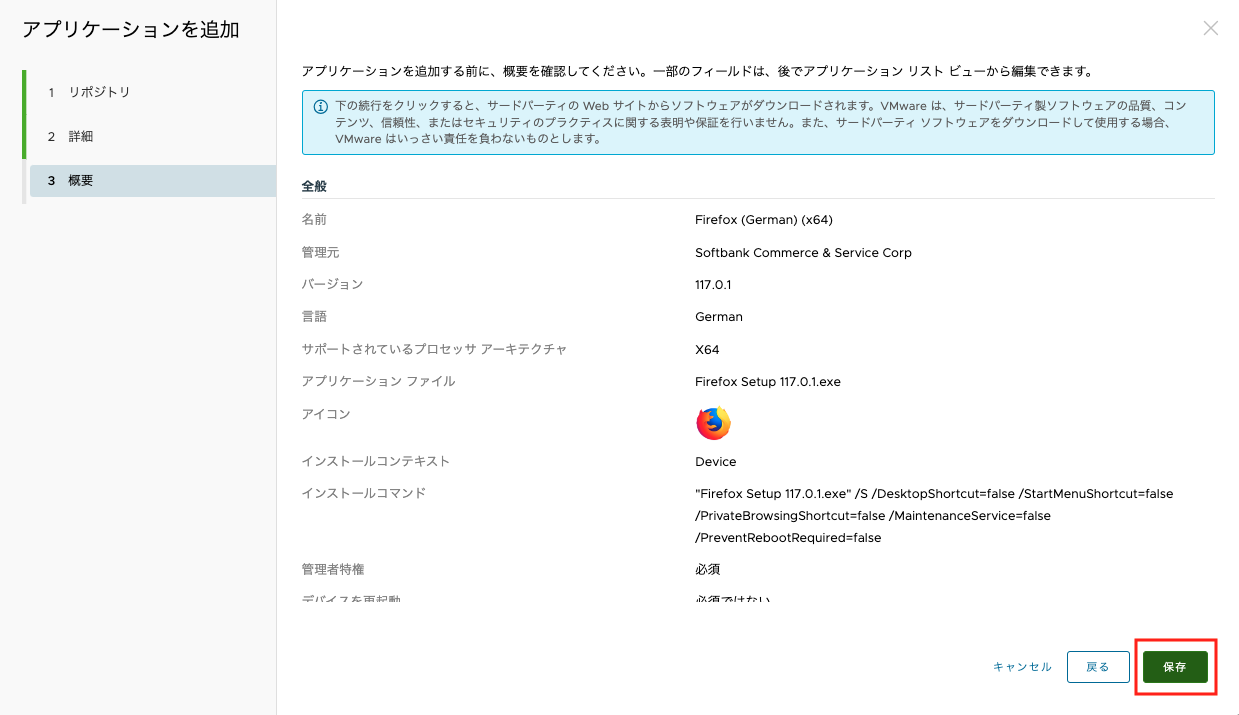Click Softbank Commerce & Service Corp text

[803, 253]
